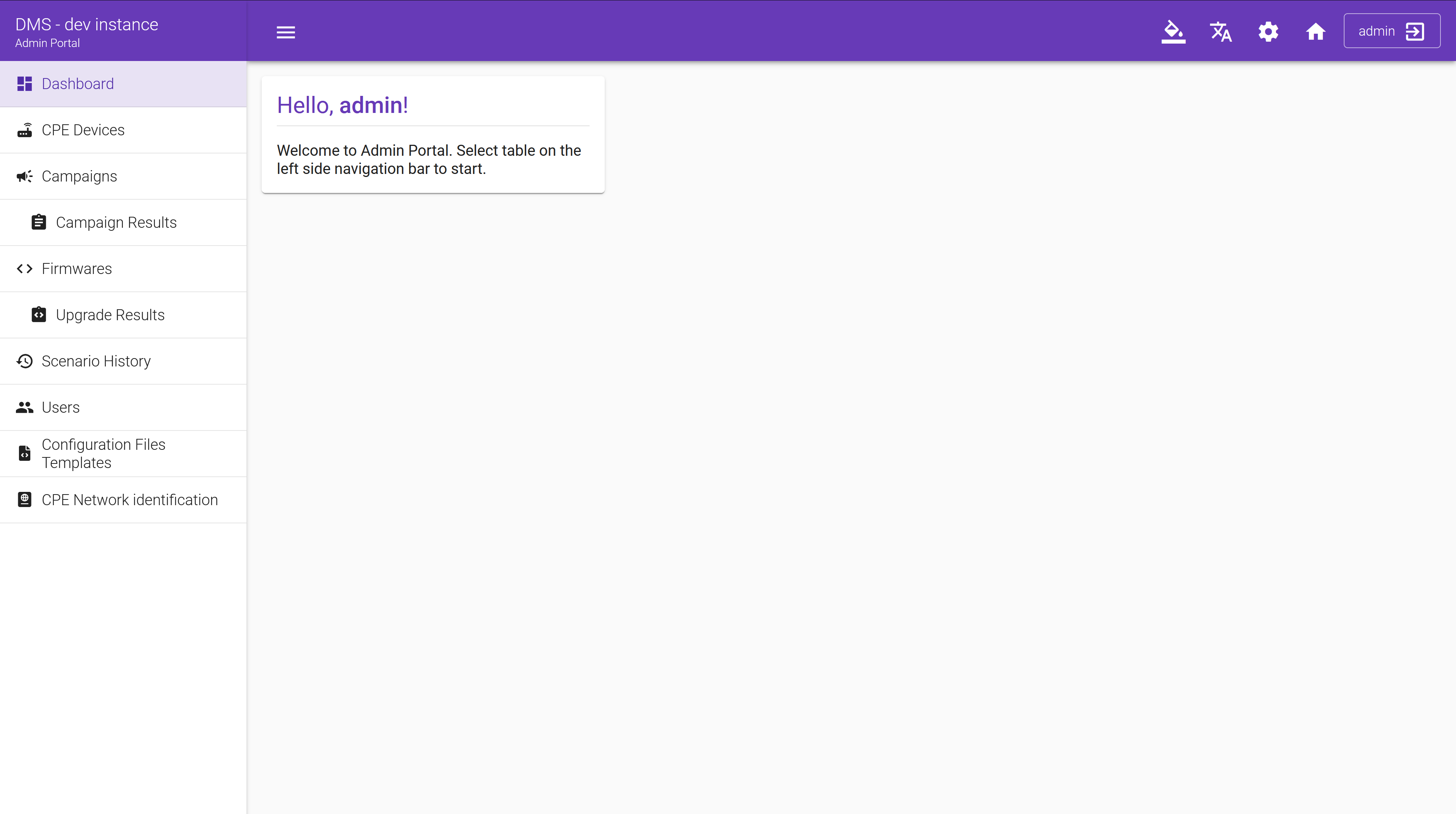Go to home via house icon
Image resolution: width=1456 pixels, height=814 pixels.
(1315, 31)
